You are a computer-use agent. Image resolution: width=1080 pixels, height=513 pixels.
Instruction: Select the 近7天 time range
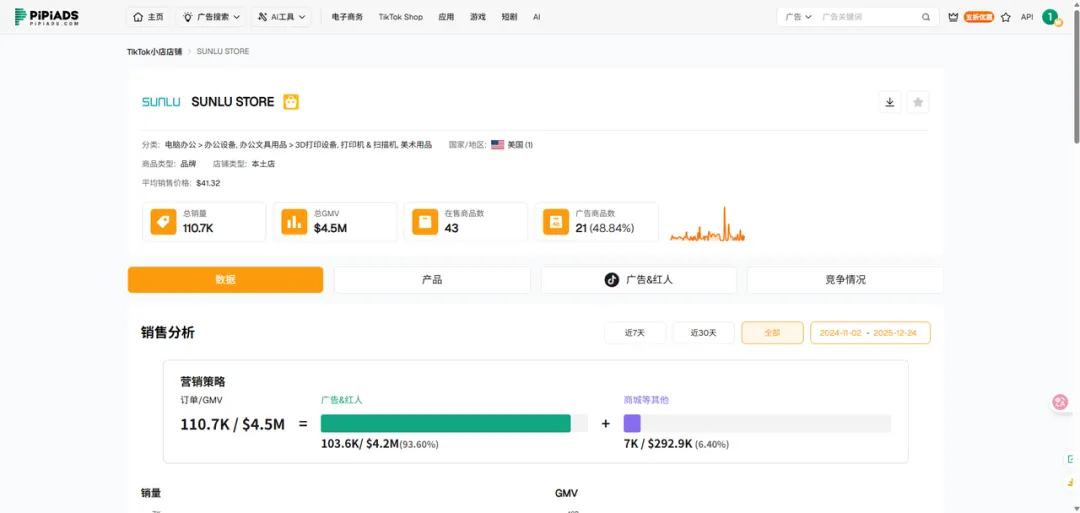[x=635, y=333]
